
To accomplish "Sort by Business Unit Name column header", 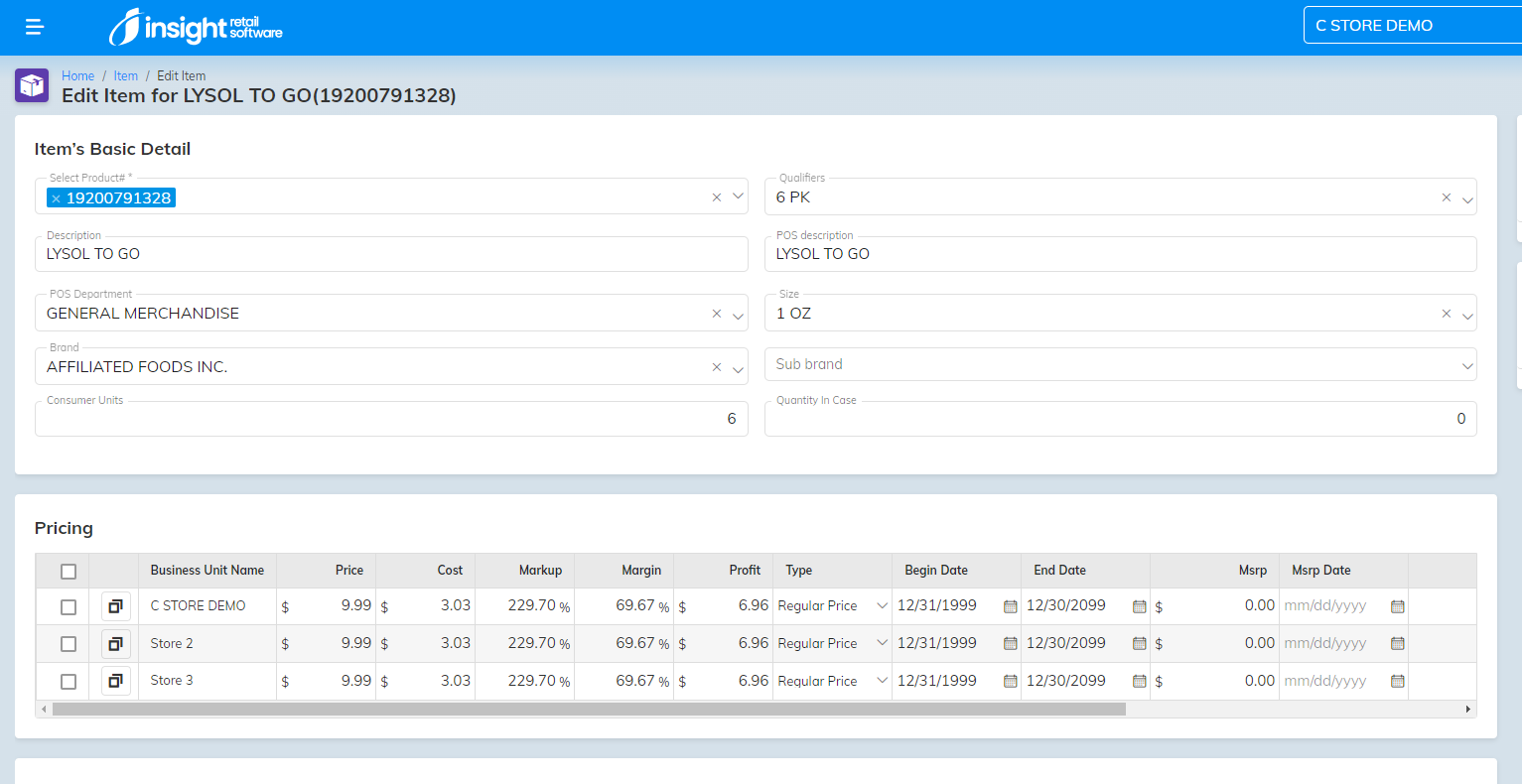I will (x=208, y=571).
